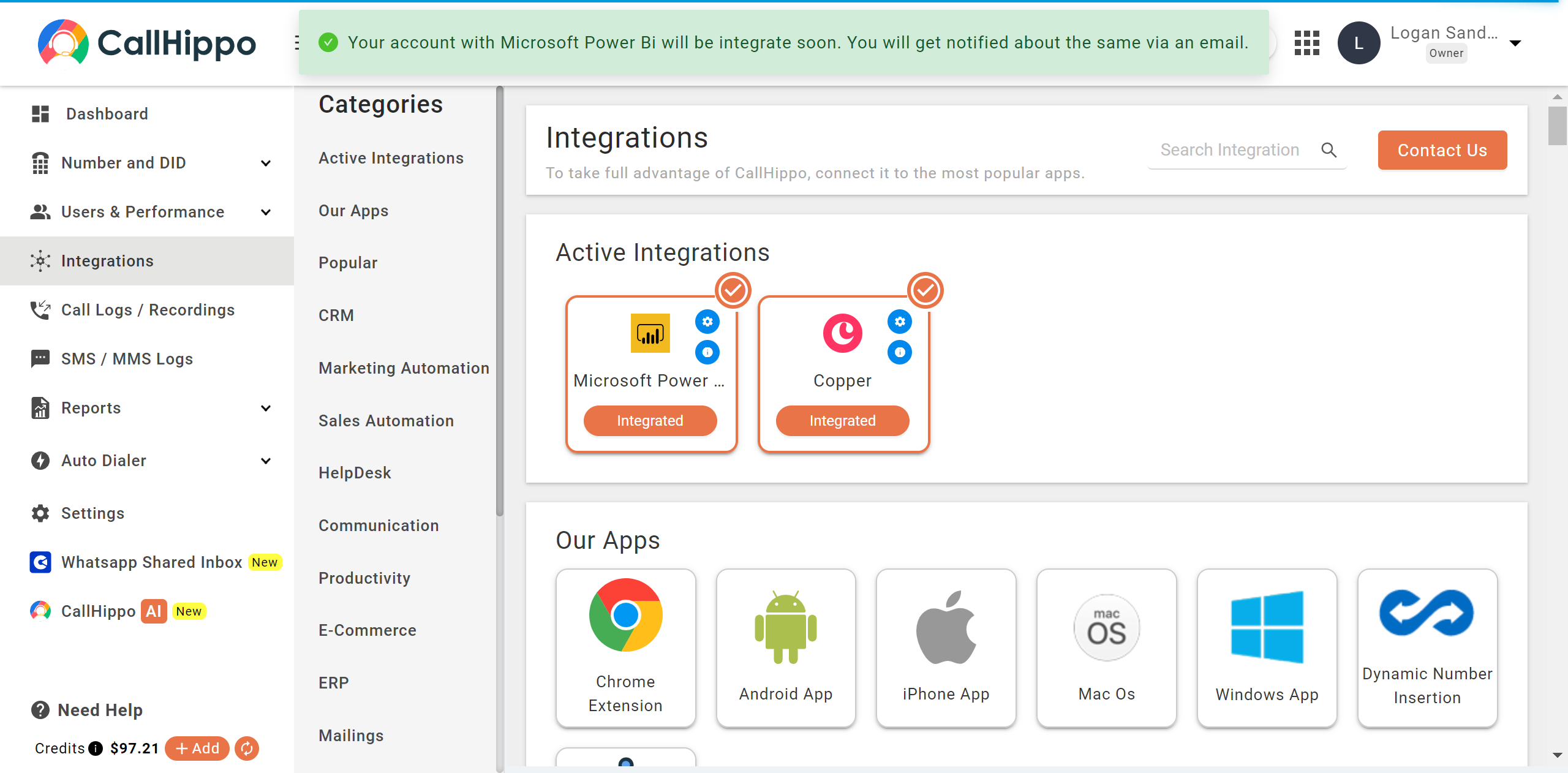Screen dimensions: 1568x773
Task: Open the apps grid icon in header
Action: tap(1306, 43)
